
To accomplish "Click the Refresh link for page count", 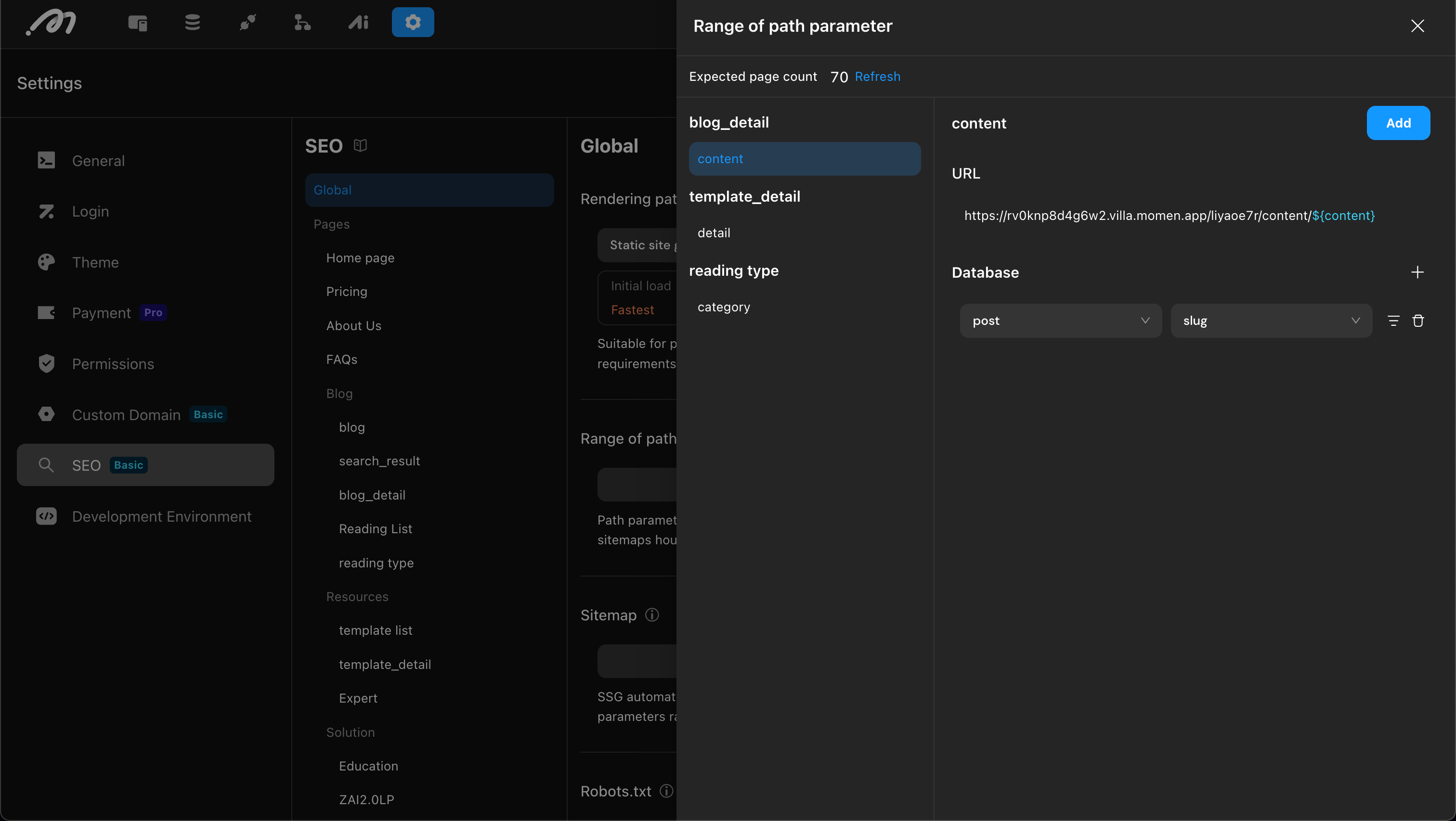I will click(877, 77).
